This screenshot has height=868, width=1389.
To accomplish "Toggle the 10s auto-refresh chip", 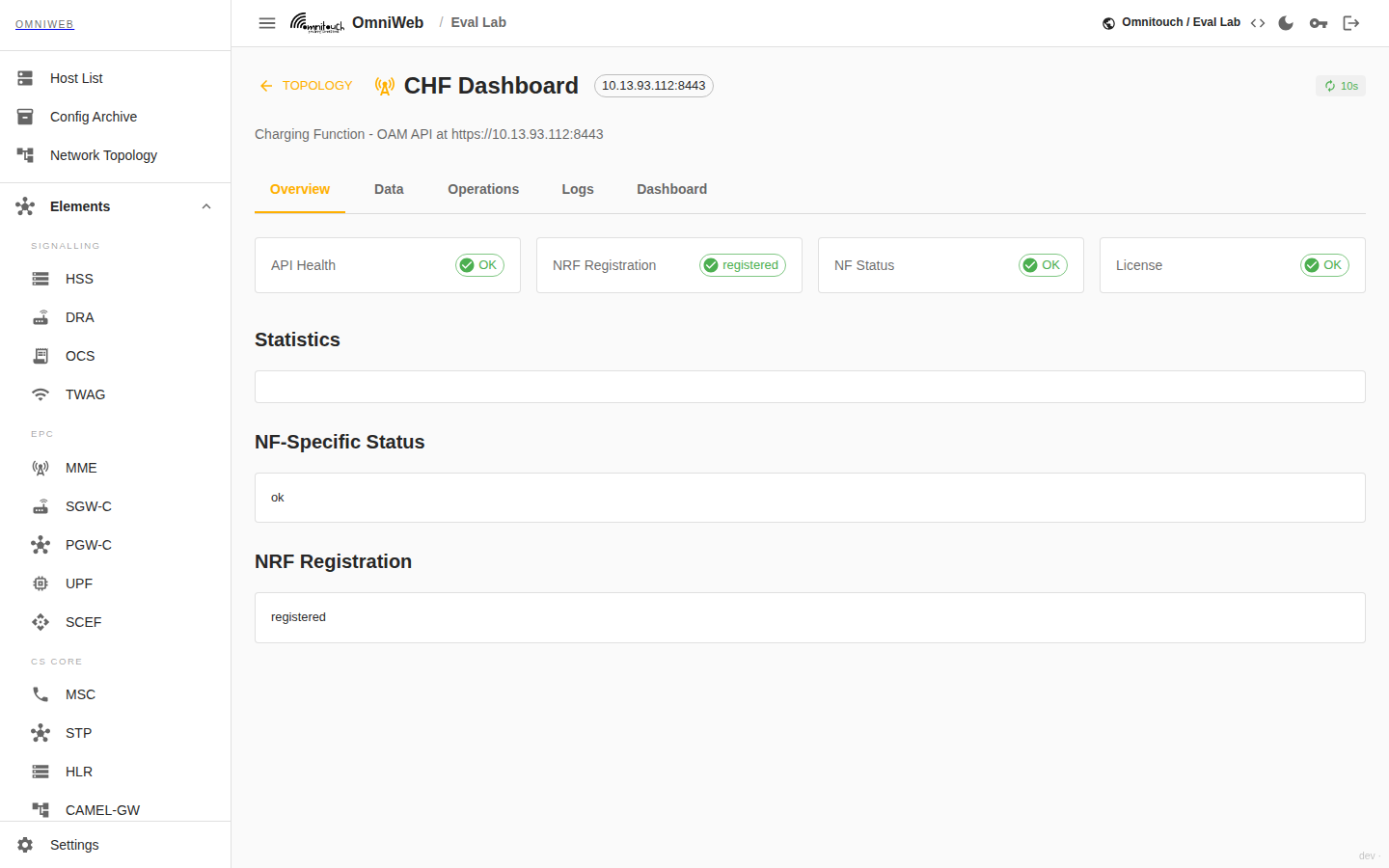I will [x=1341, y=86].
